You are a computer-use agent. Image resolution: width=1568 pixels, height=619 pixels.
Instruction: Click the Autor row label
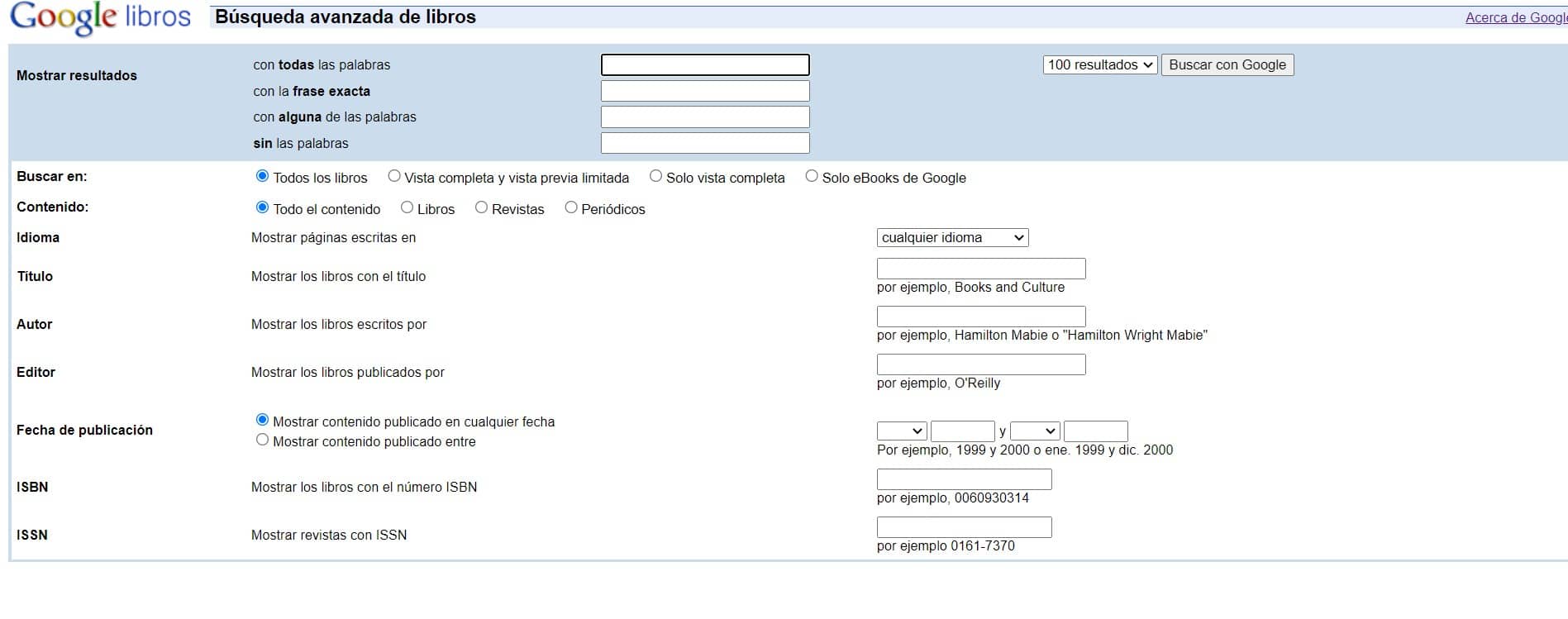34,324
